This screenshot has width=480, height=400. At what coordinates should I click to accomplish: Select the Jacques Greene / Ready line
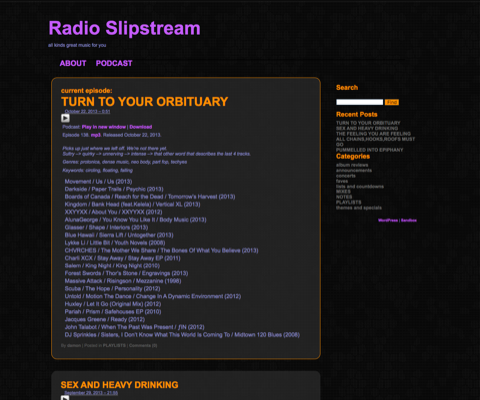(105, 320)
